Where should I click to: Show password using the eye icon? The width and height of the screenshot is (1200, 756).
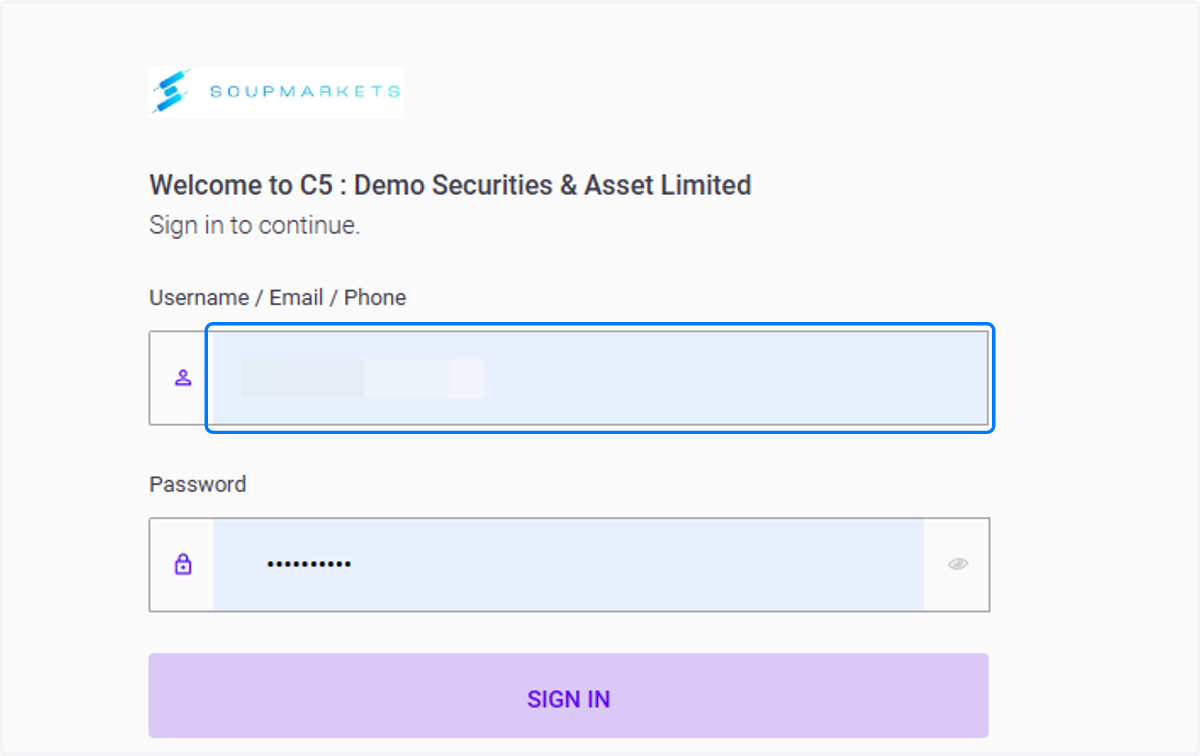click(958, 564)
